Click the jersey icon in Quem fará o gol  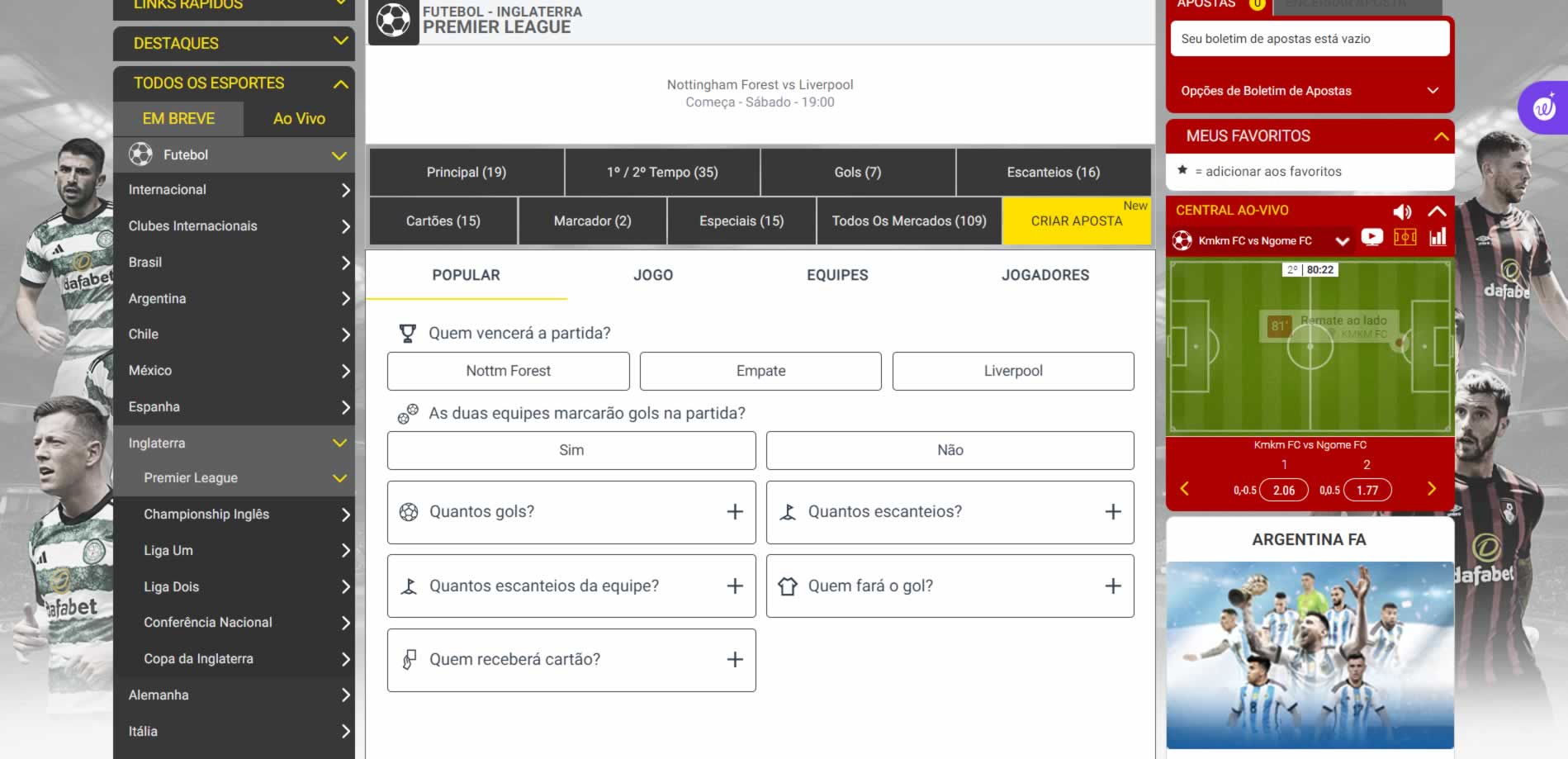tap(788, 586)
